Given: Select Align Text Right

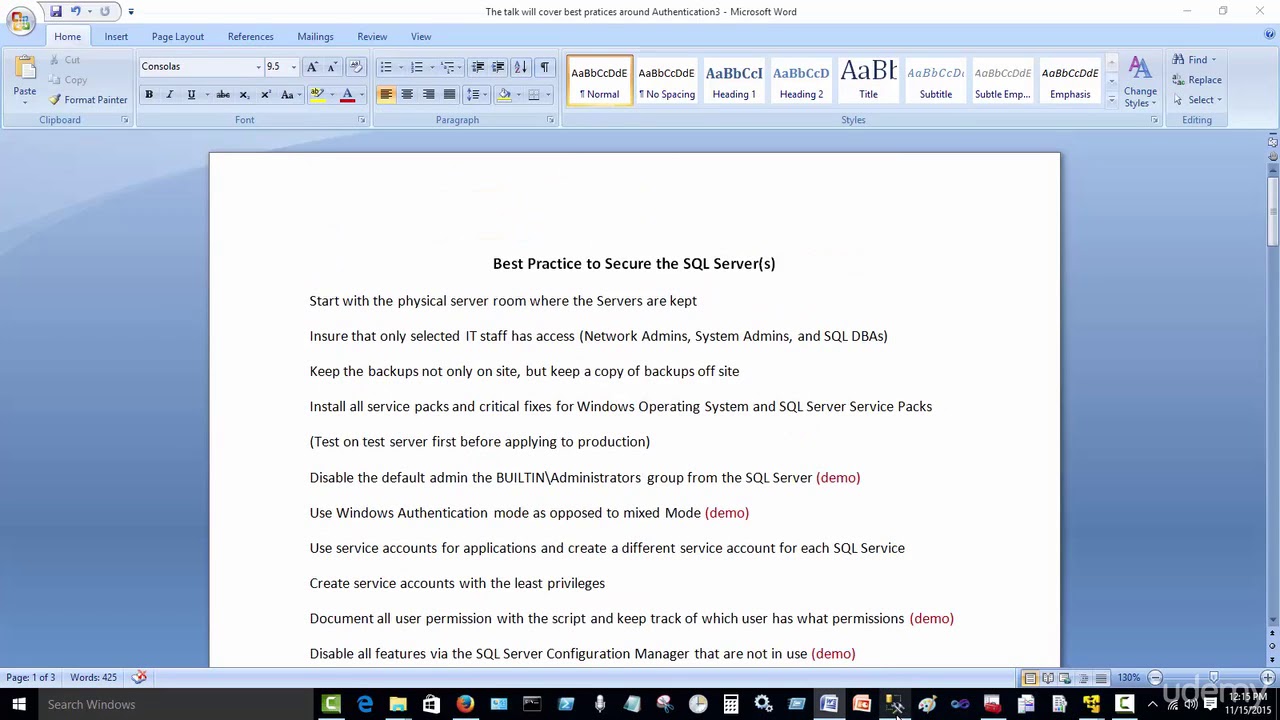Looking at the screenshot, I should tap(428, 95).
